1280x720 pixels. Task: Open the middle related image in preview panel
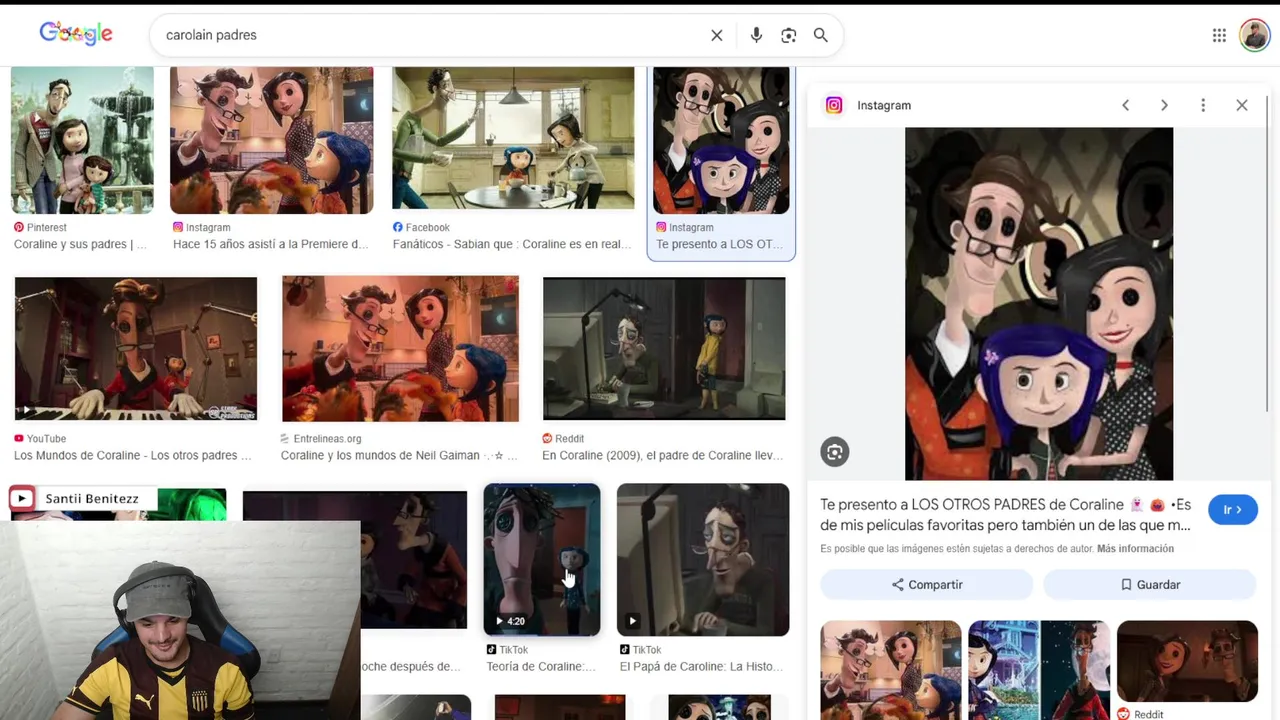pos(1039,668)
